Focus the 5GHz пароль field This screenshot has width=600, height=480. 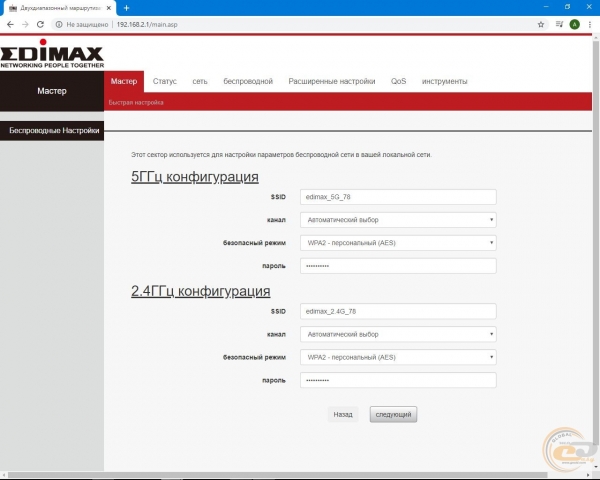[398, 266]
